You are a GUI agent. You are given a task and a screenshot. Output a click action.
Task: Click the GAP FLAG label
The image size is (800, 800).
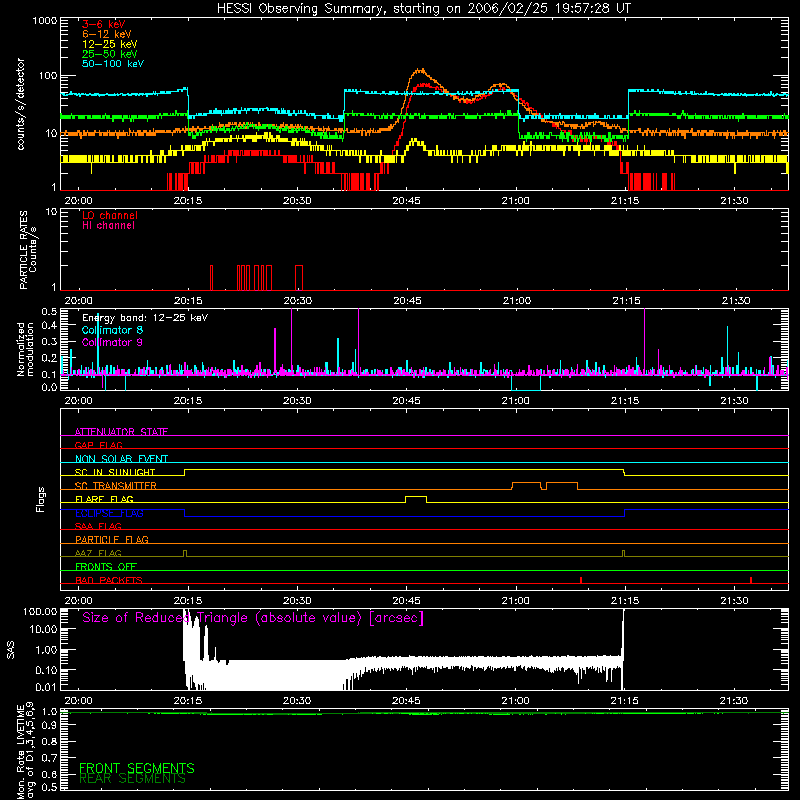coord(98,445)
